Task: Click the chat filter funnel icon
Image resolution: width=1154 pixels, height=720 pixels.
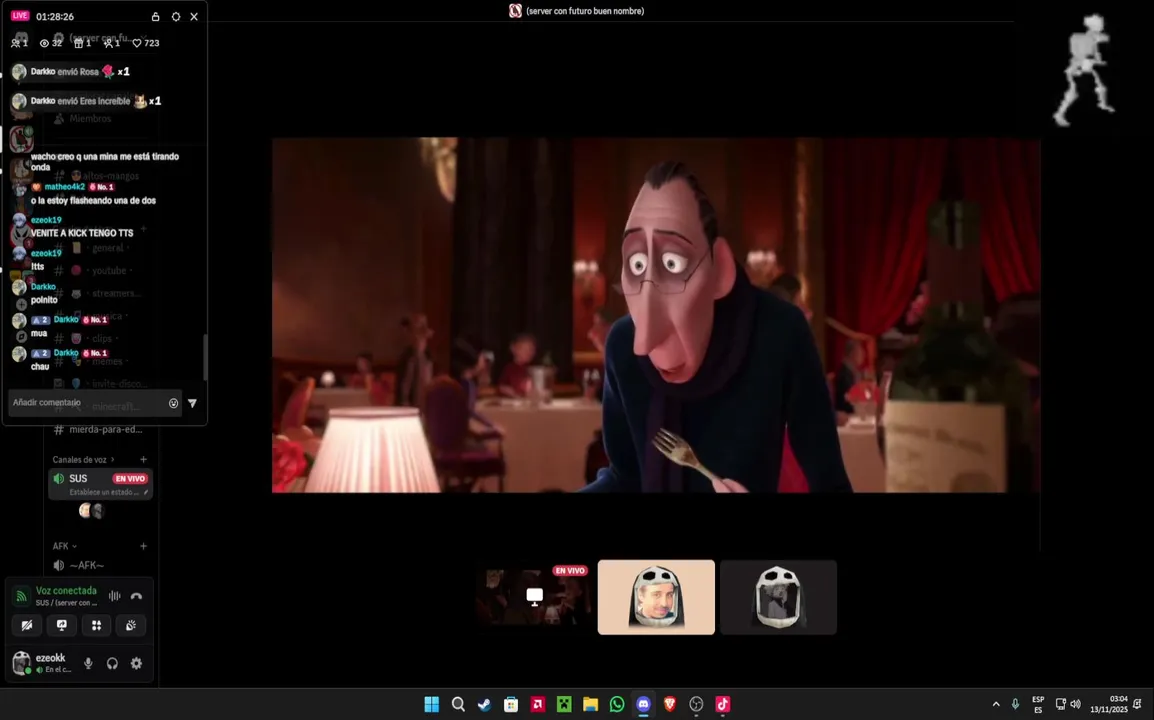Action: coord(192,403)
